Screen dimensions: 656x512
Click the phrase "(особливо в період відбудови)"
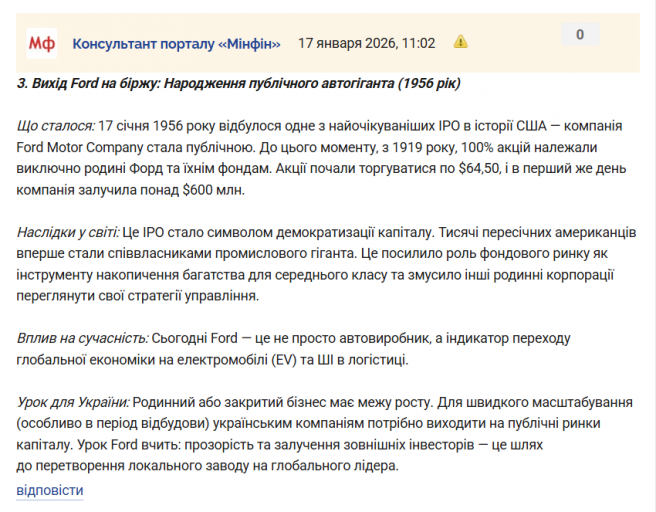(x=113, y=423)
